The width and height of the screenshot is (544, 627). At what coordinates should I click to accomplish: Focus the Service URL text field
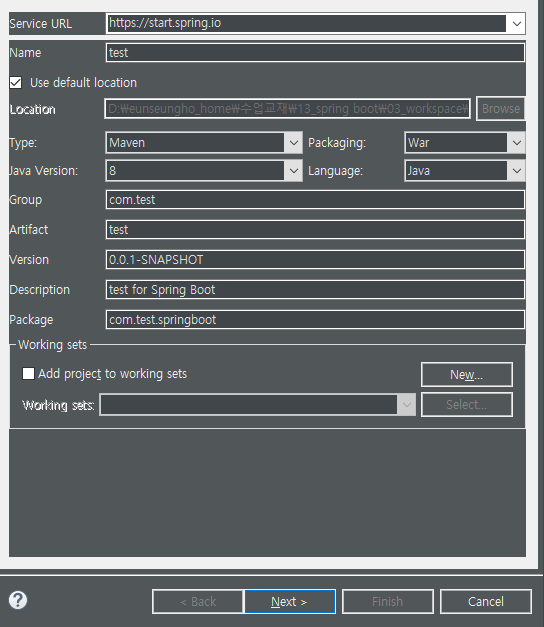[307, 24]
